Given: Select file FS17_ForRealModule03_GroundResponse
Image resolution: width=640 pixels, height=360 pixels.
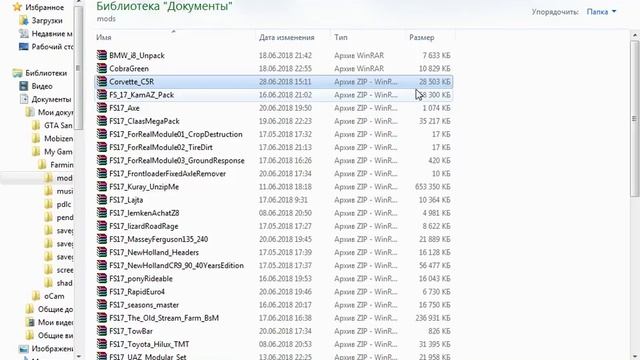Looking at the screenshot, I should tap(177, 160).
